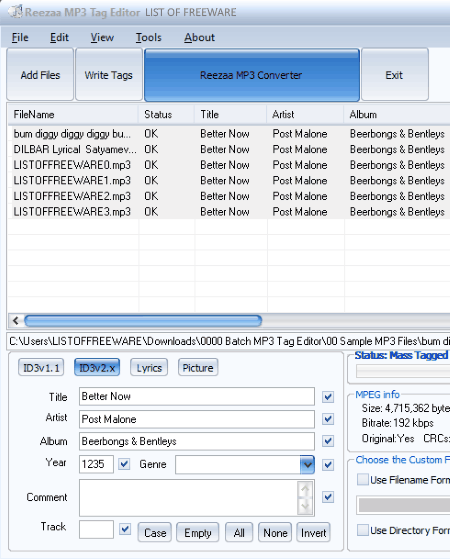Click Comment box scroll down arrow

click(x=305, y=506)
